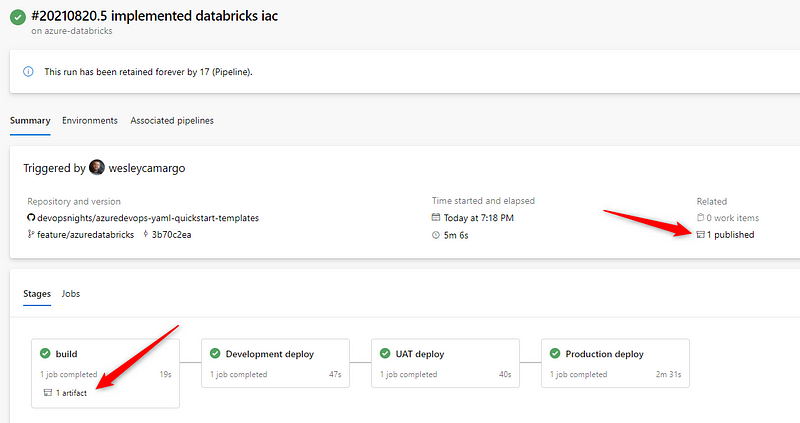The image size is (800, 423).
Task: Open the Development deploy stage card
Action: (275, 363)
